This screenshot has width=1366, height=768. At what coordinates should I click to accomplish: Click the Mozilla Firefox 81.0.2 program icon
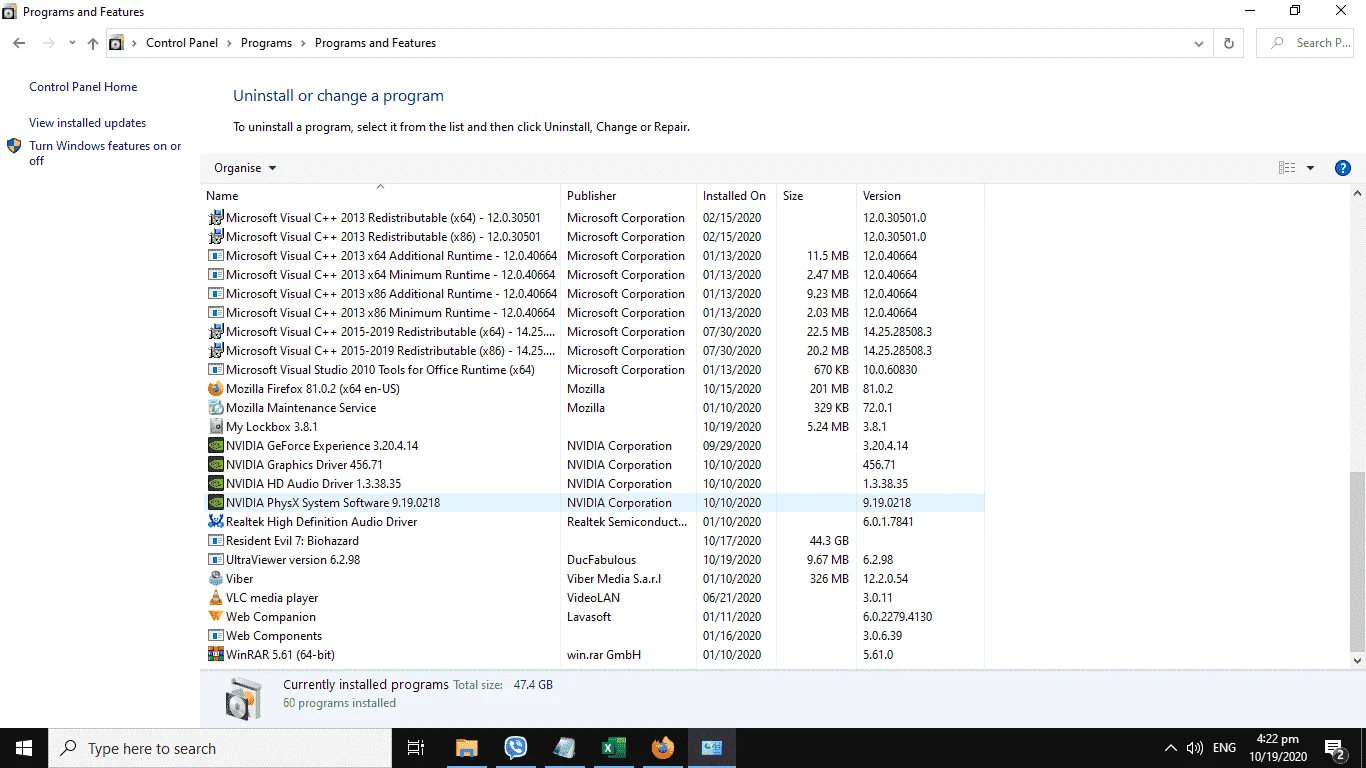tap(215, 389)
